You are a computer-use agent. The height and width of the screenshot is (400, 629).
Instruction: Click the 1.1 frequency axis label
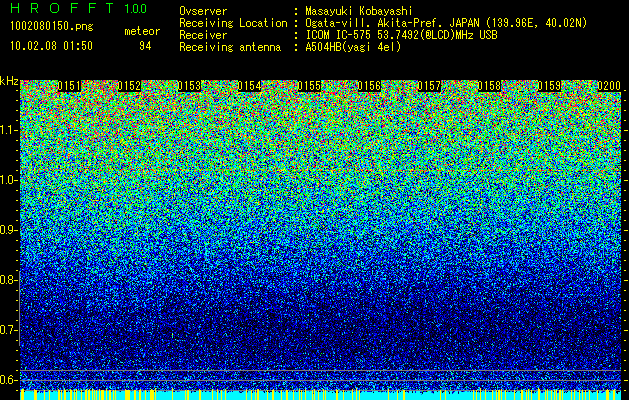[8, 130]
